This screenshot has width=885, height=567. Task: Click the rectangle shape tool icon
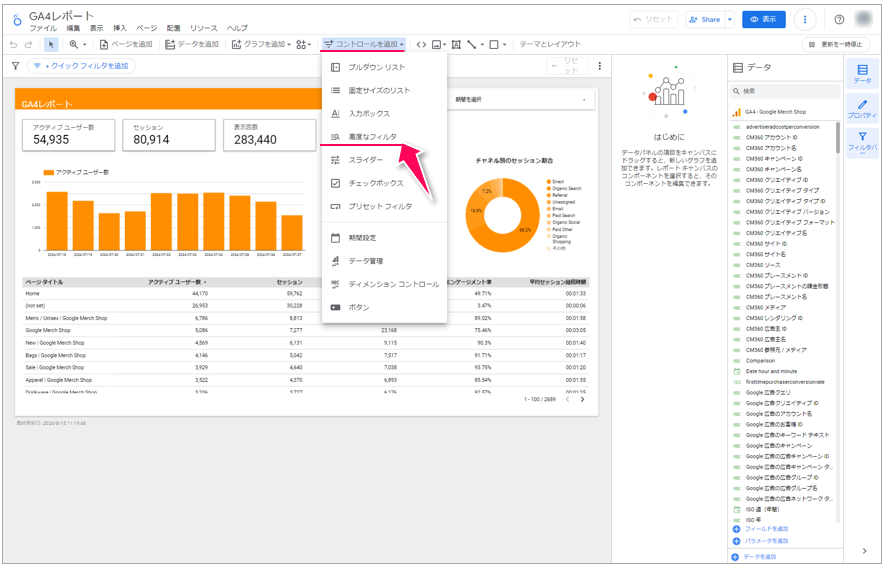click(x=494, y=44)
